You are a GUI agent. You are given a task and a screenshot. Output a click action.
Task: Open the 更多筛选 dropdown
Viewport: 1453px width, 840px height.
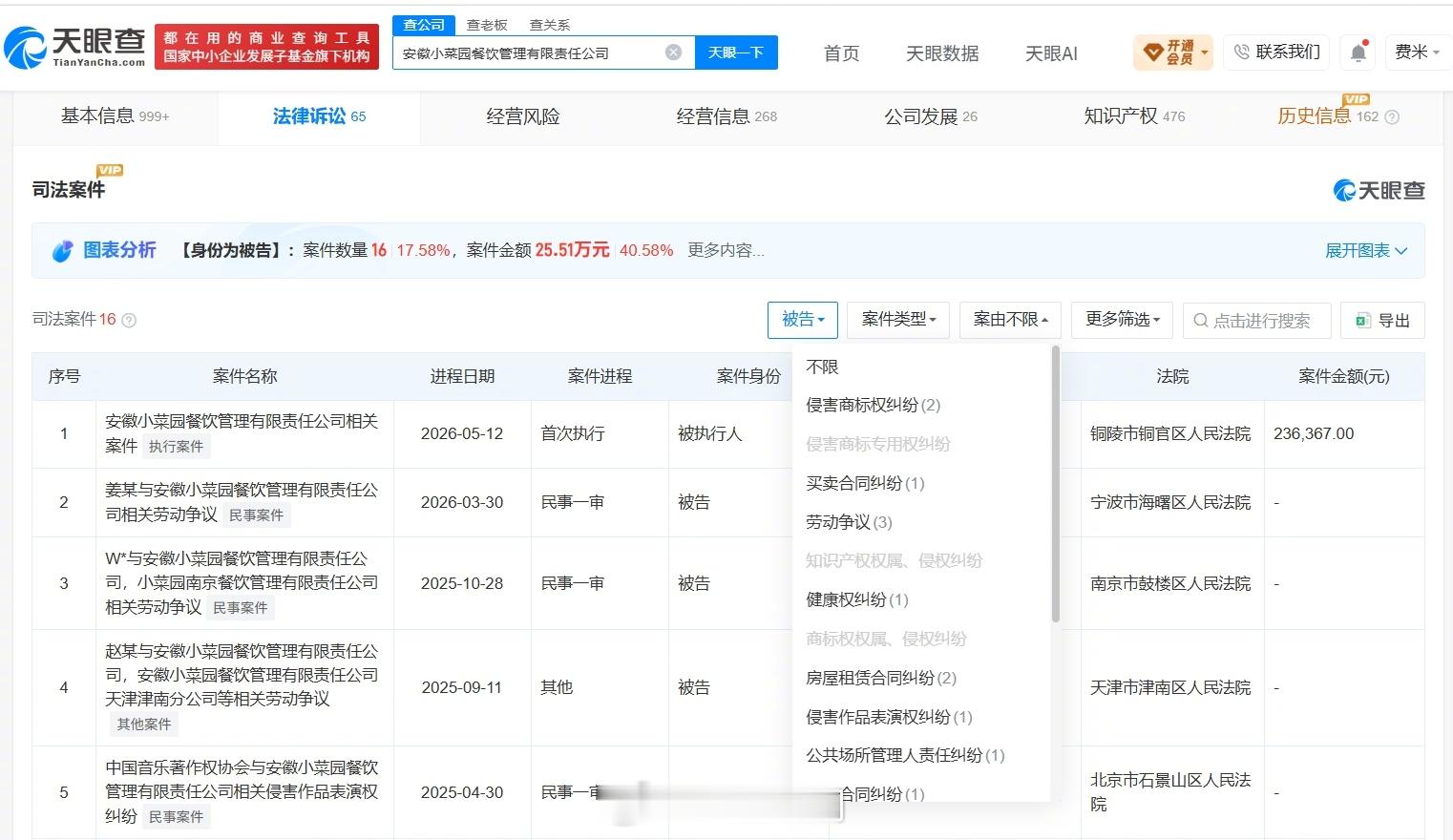[1123, 320]
